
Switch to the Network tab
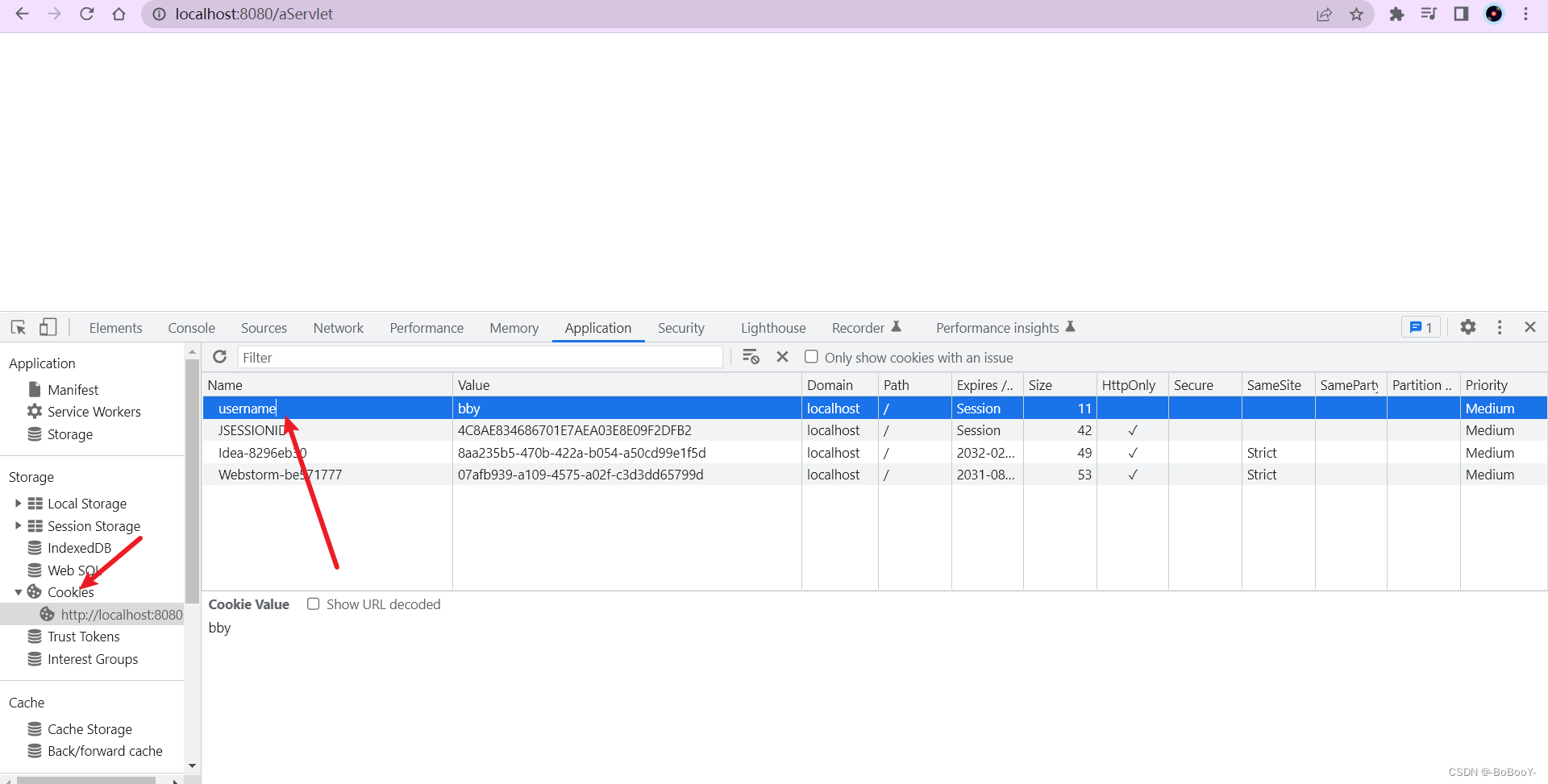338,328
